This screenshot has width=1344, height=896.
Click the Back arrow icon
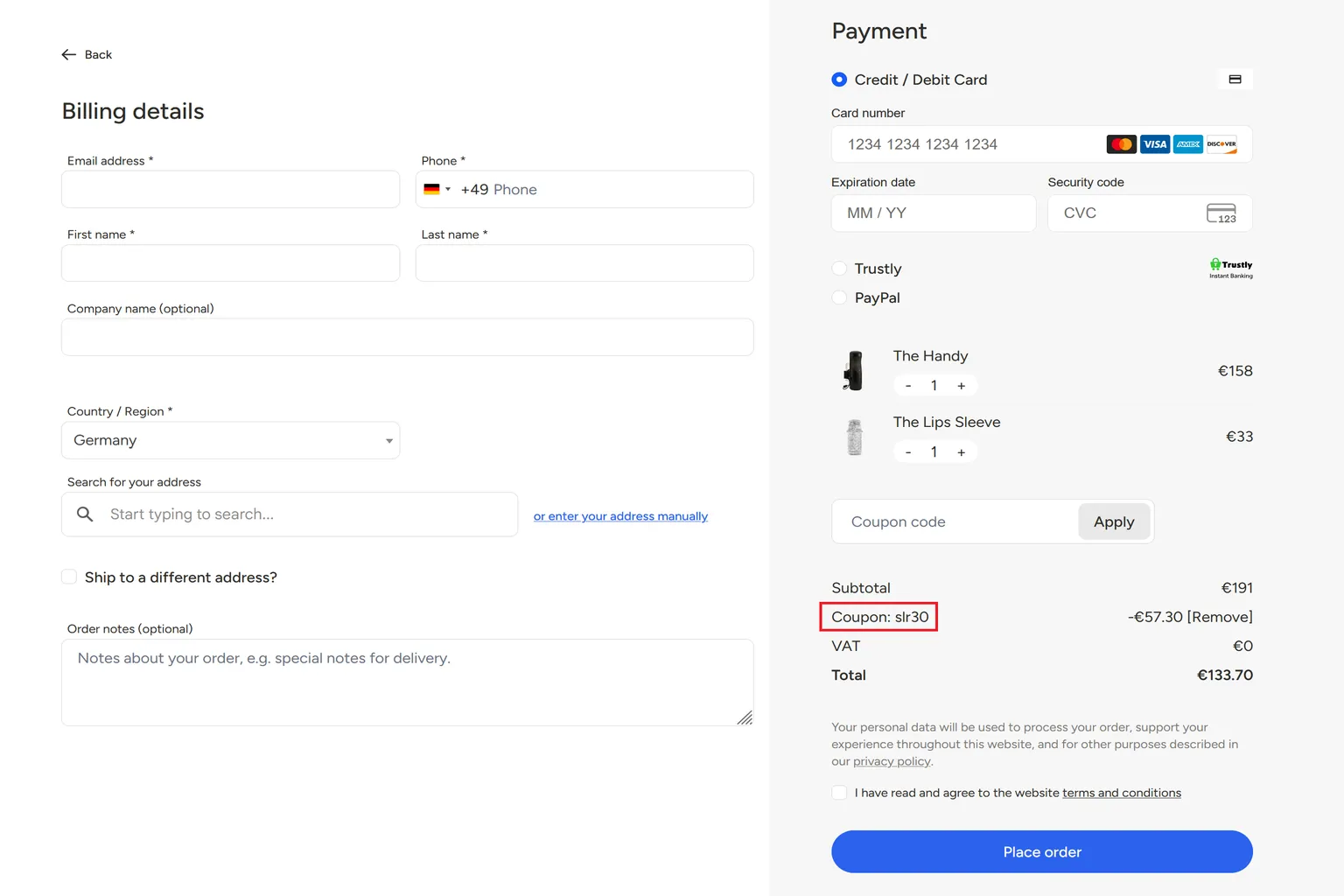[x=69, y=54]
